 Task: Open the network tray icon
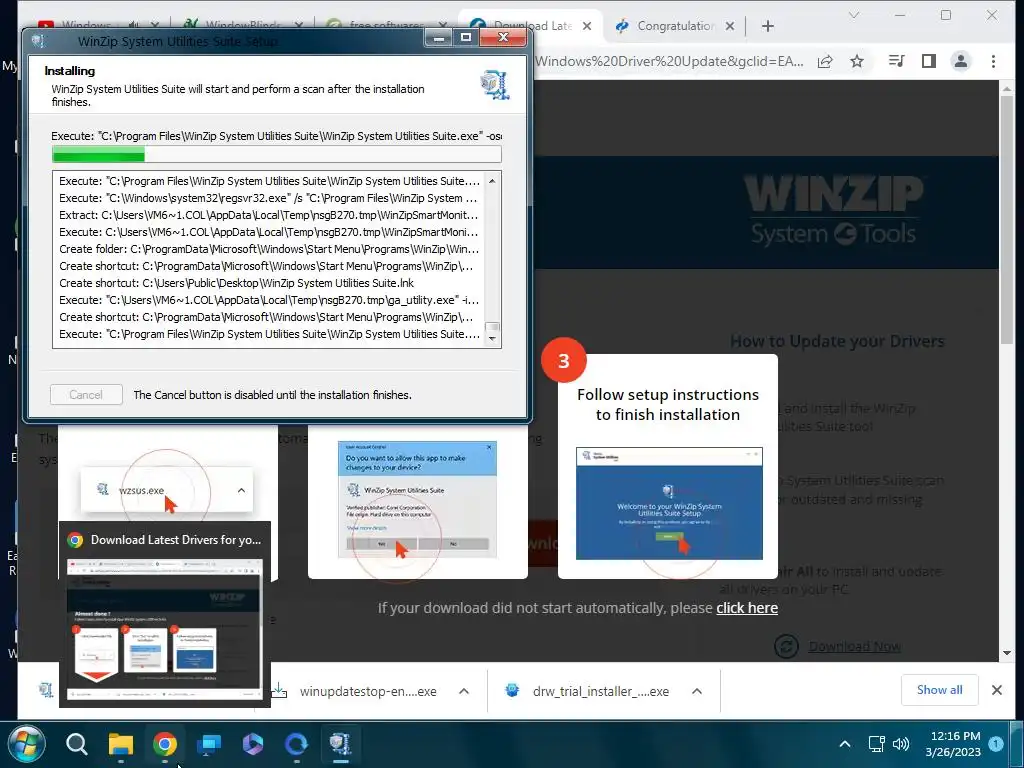pyautogui.click(x=876, y=744)
